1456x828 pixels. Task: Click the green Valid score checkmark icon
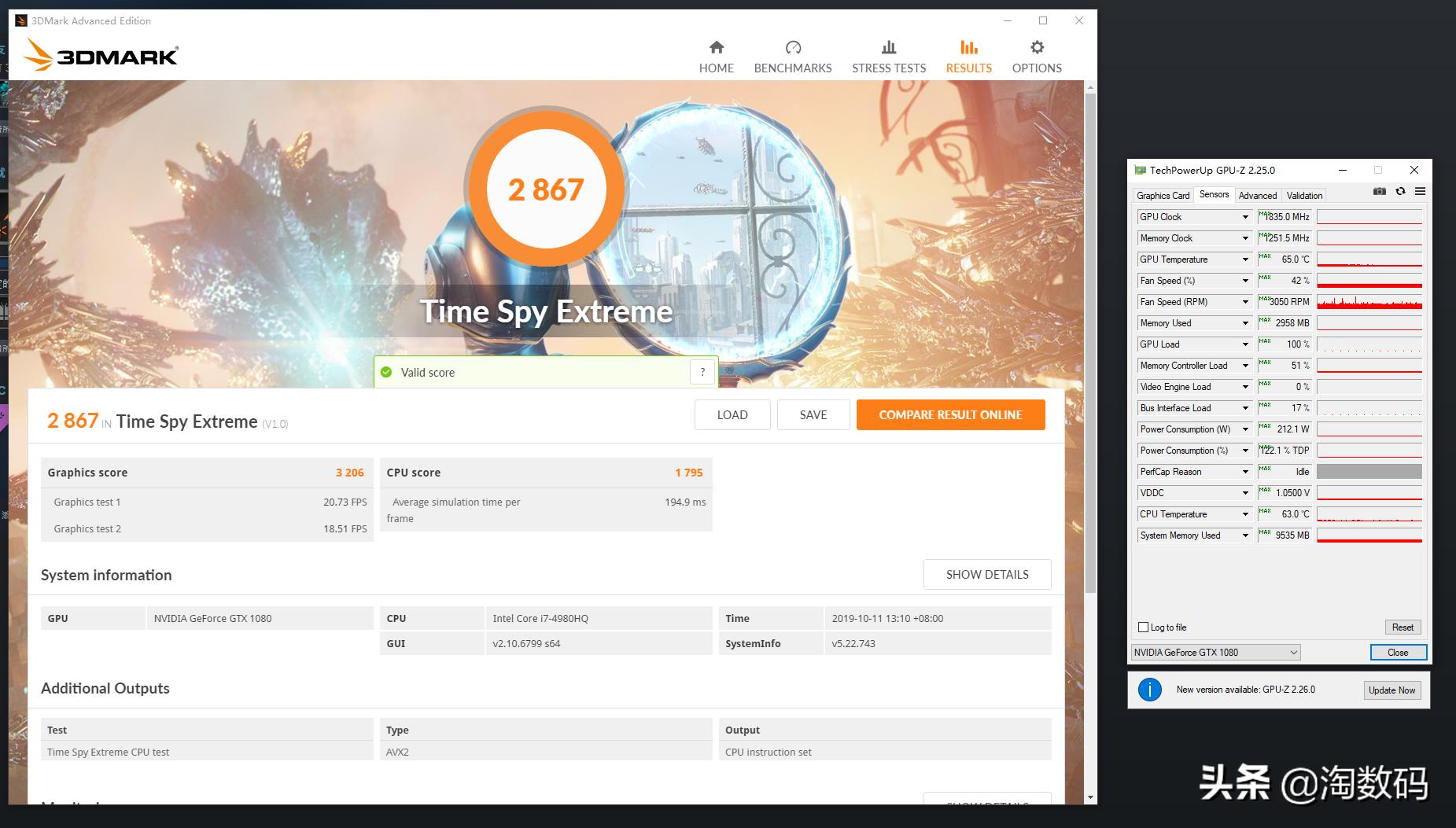[386, 372]
